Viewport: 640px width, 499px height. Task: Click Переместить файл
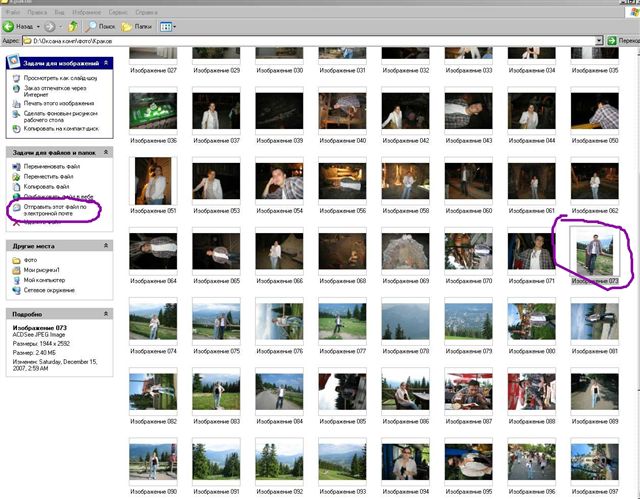(48, 177)
